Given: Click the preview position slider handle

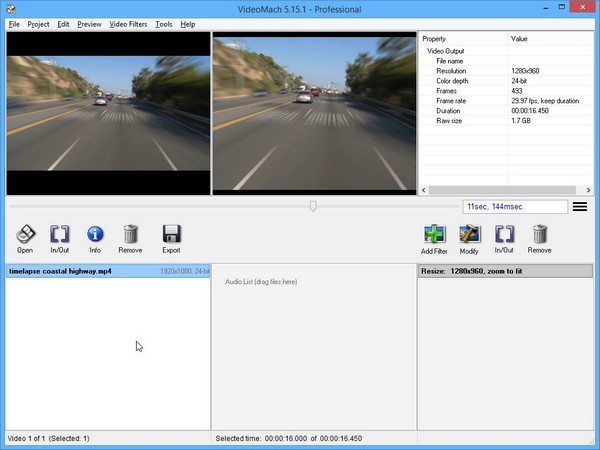Looking at the screenshot, I should [313, 206].
